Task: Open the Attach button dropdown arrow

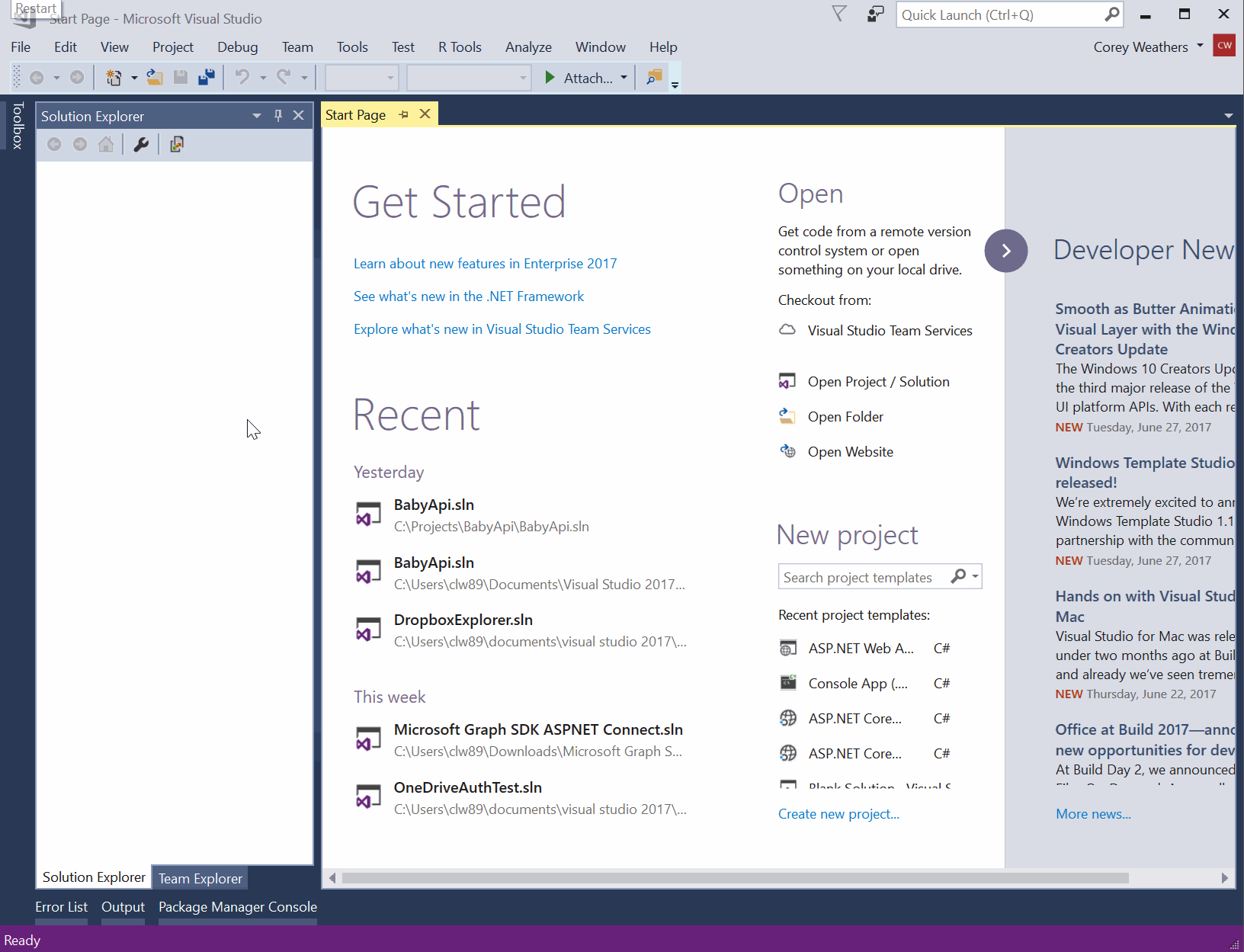Action: pos(624,77)
